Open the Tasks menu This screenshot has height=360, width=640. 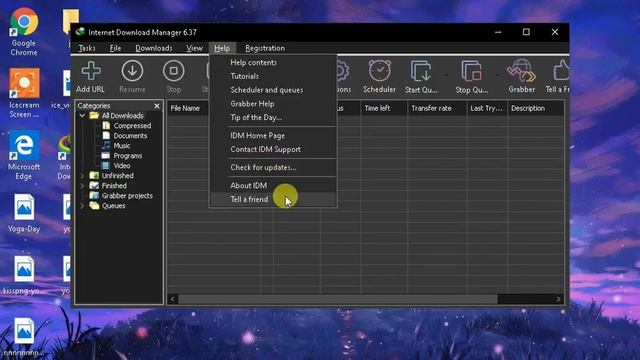click(87, 48)
